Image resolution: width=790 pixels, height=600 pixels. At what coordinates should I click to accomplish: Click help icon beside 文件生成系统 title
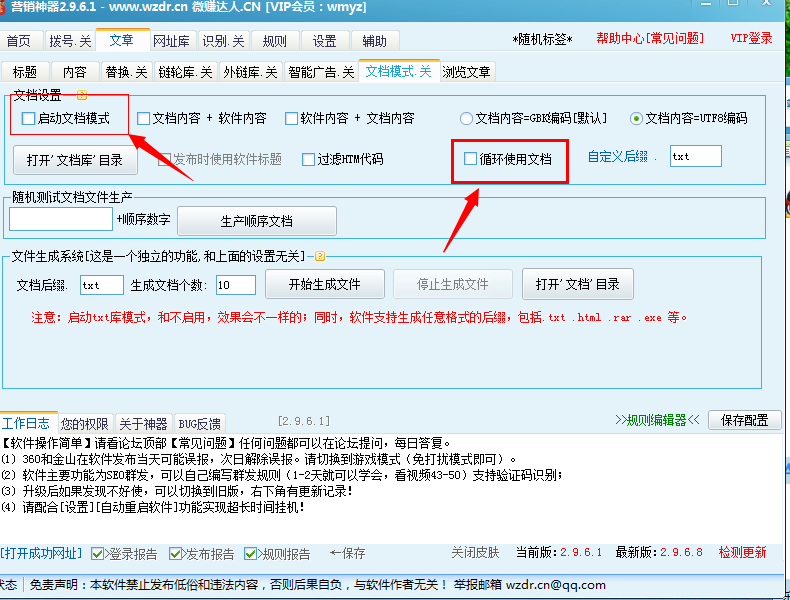[x=320, y=256]
